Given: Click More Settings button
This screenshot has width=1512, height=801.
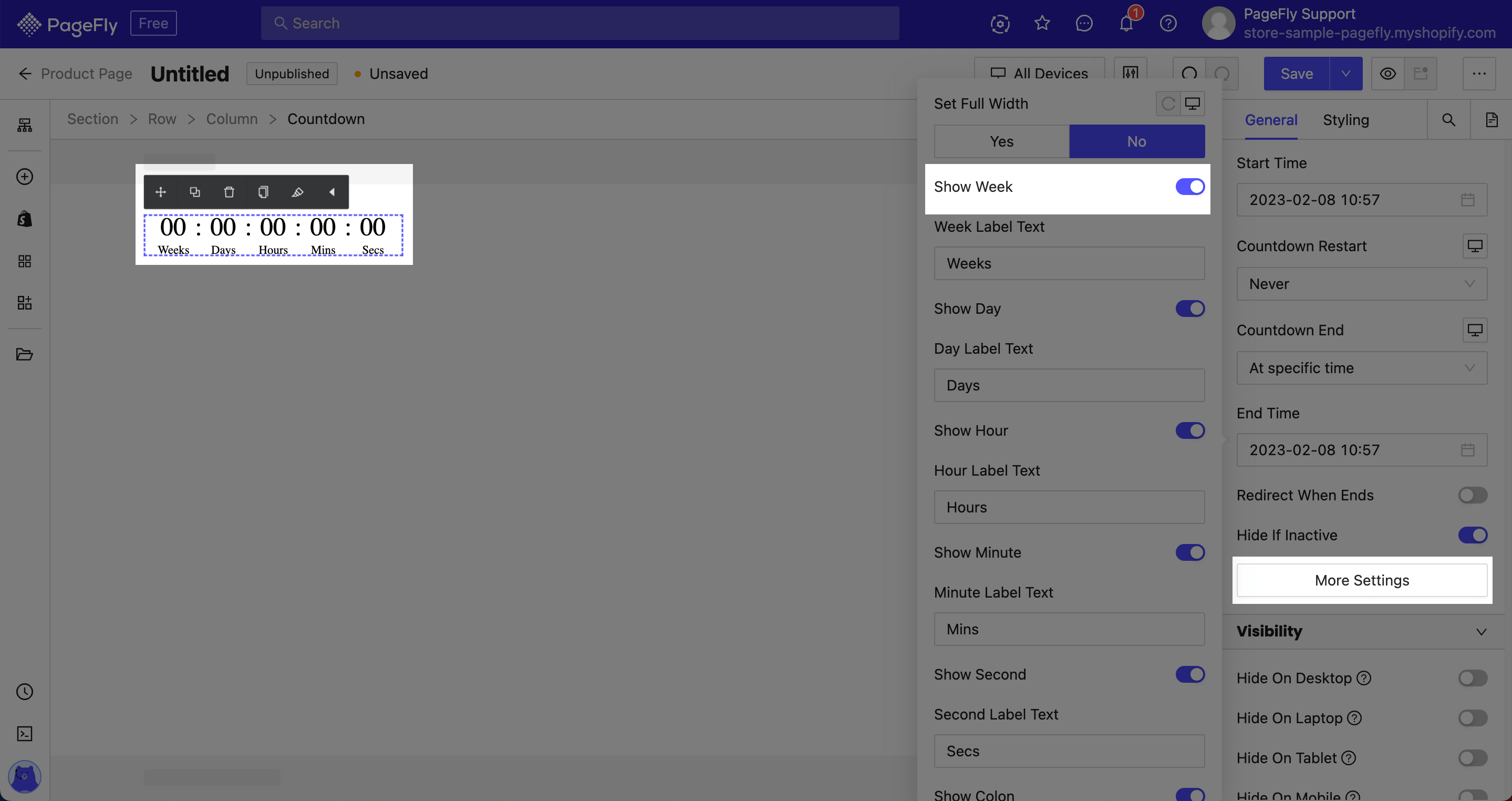Looking at the screenshot, I should (1362, 580).
